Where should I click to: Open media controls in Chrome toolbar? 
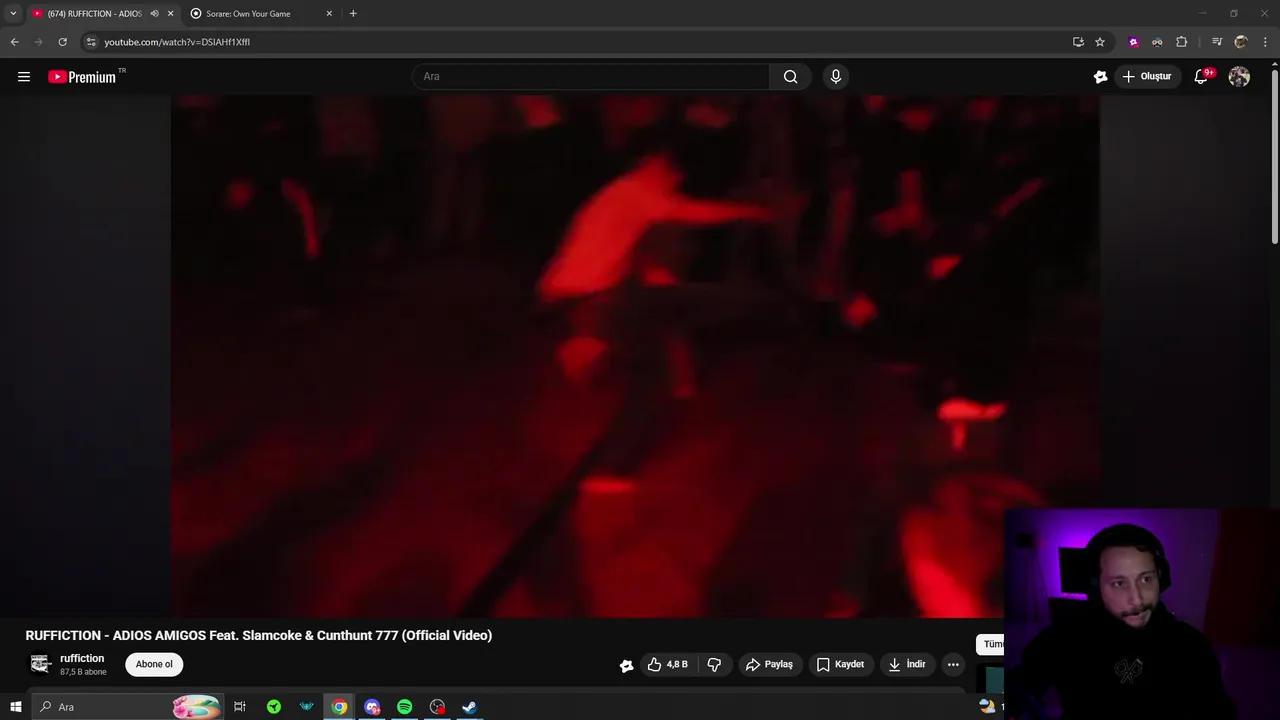(x=1217, y=42)
